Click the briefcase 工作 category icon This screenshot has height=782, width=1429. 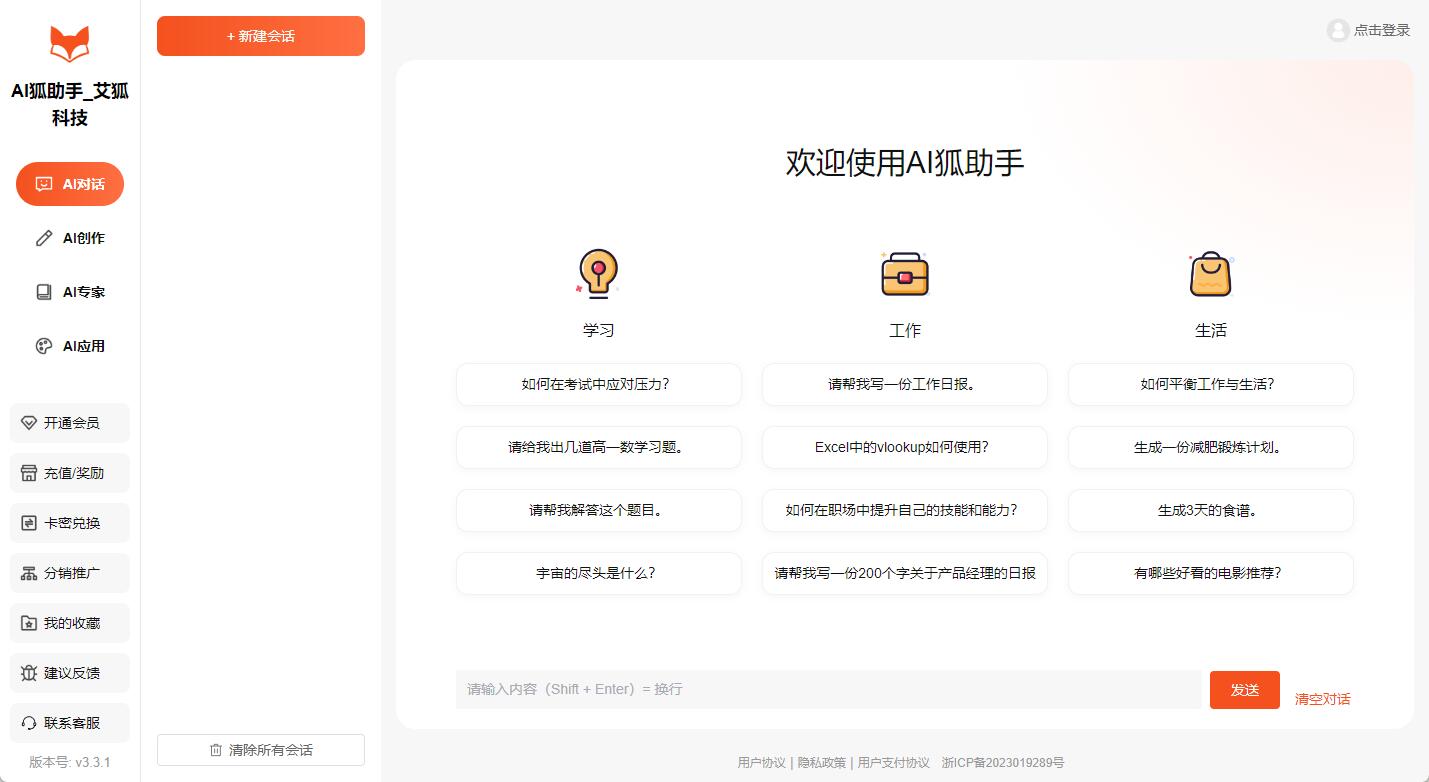click(904, 273)
